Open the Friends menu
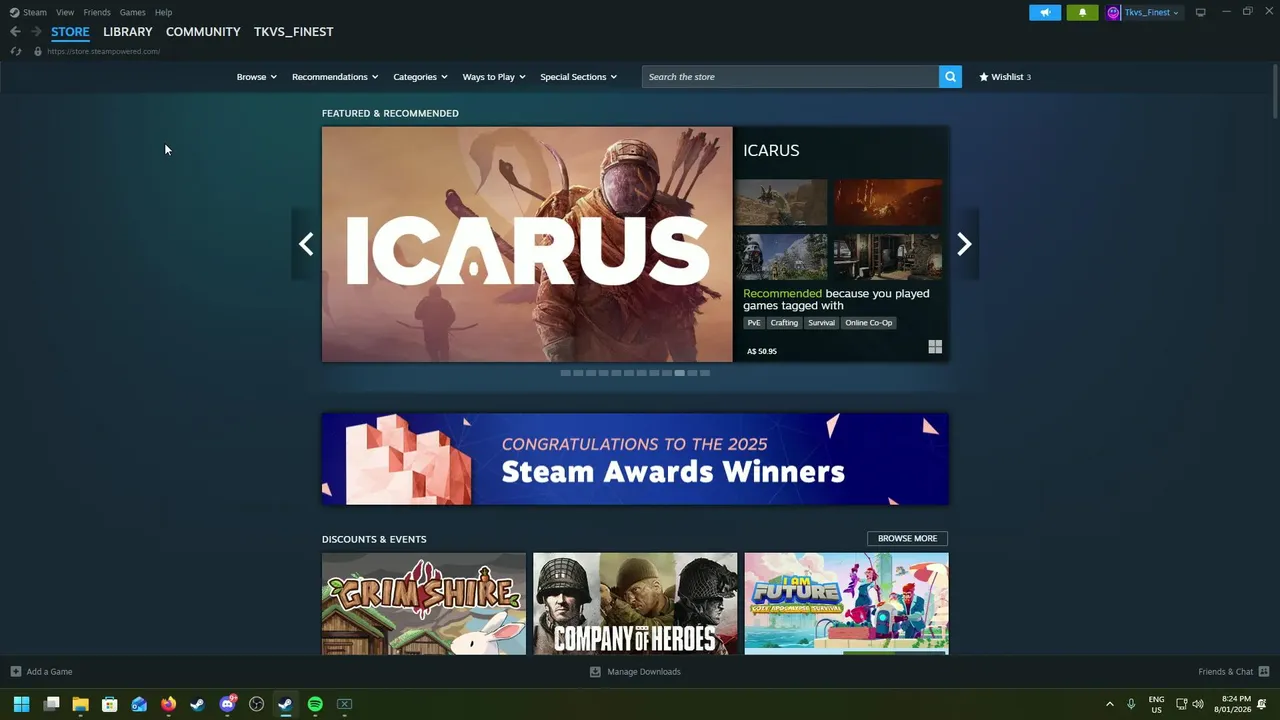 (x=97, y=12)
